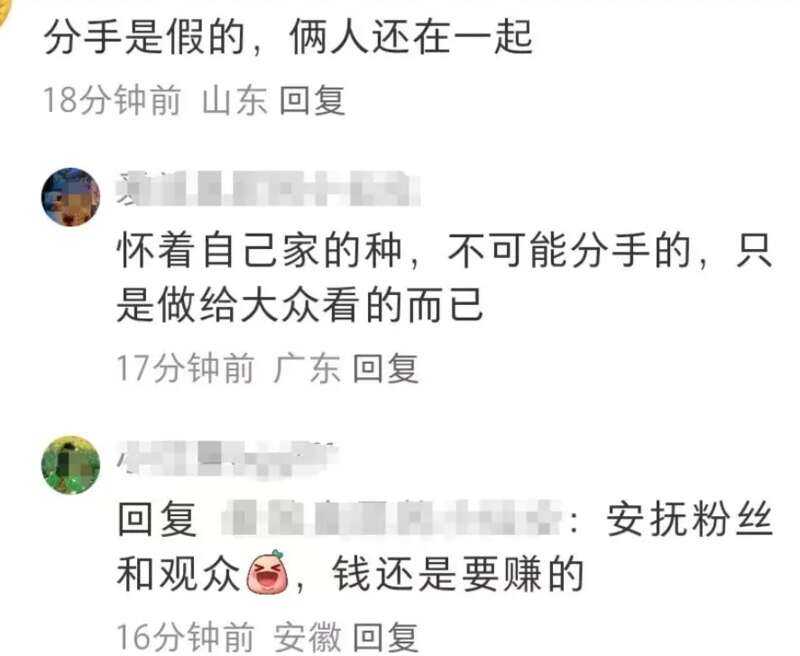Open the green avatar of 安徽 commenter
The height and width of the screenshot is (656, 800).
[x=70, y=465]
